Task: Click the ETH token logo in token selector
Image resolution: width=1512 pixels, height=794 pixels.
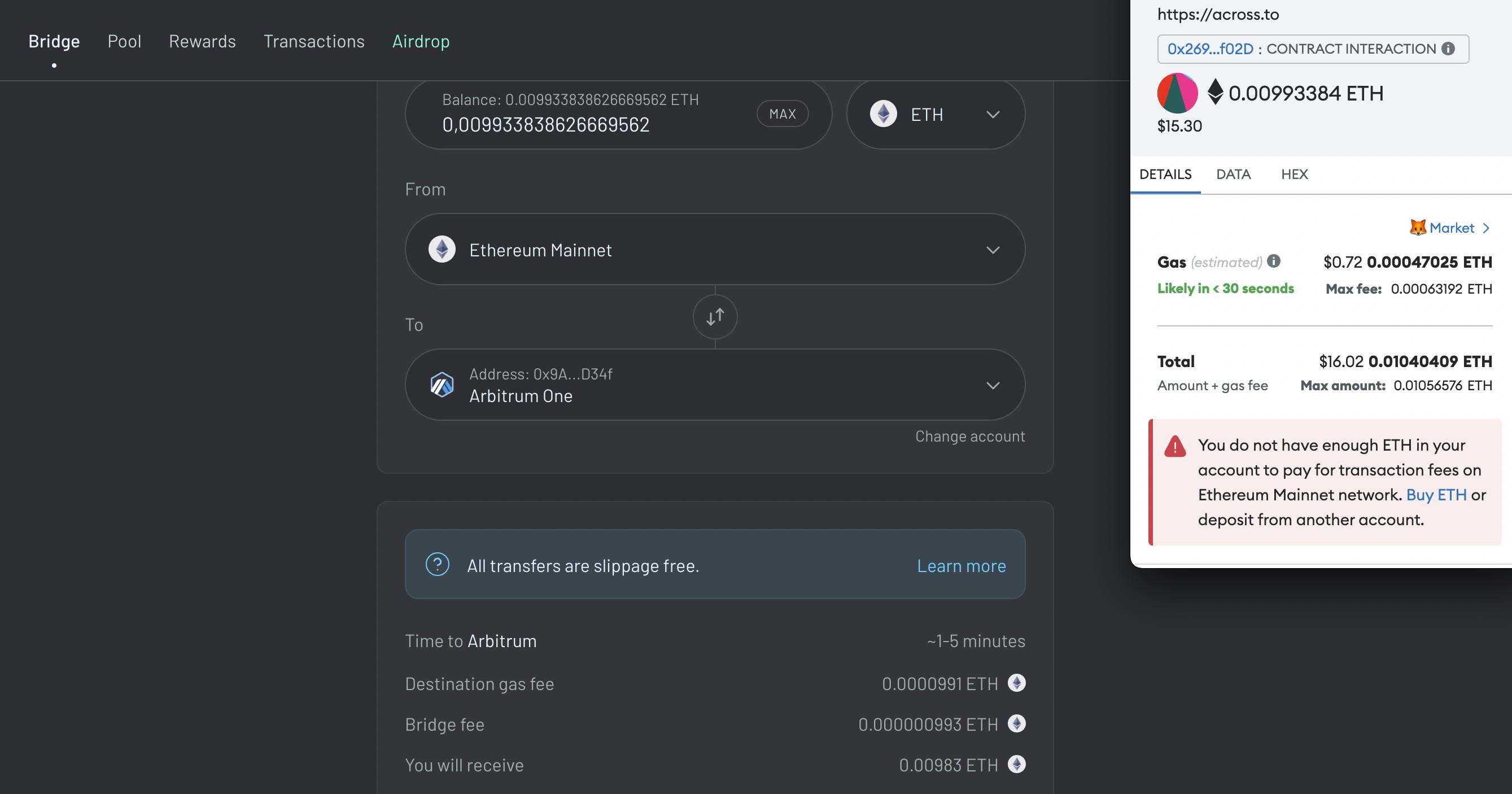Action: (x=884, y=114)
